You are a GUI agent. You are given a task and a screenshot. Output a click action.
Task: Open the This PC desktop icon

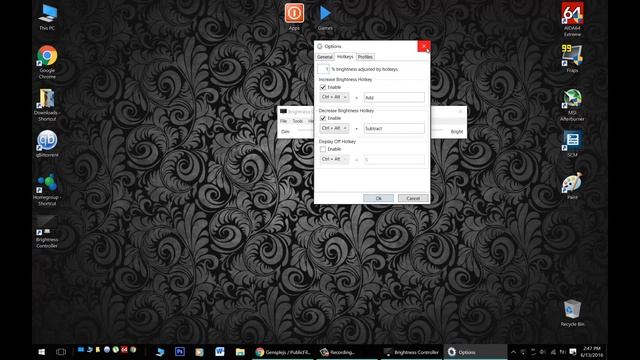coord(47,17)
